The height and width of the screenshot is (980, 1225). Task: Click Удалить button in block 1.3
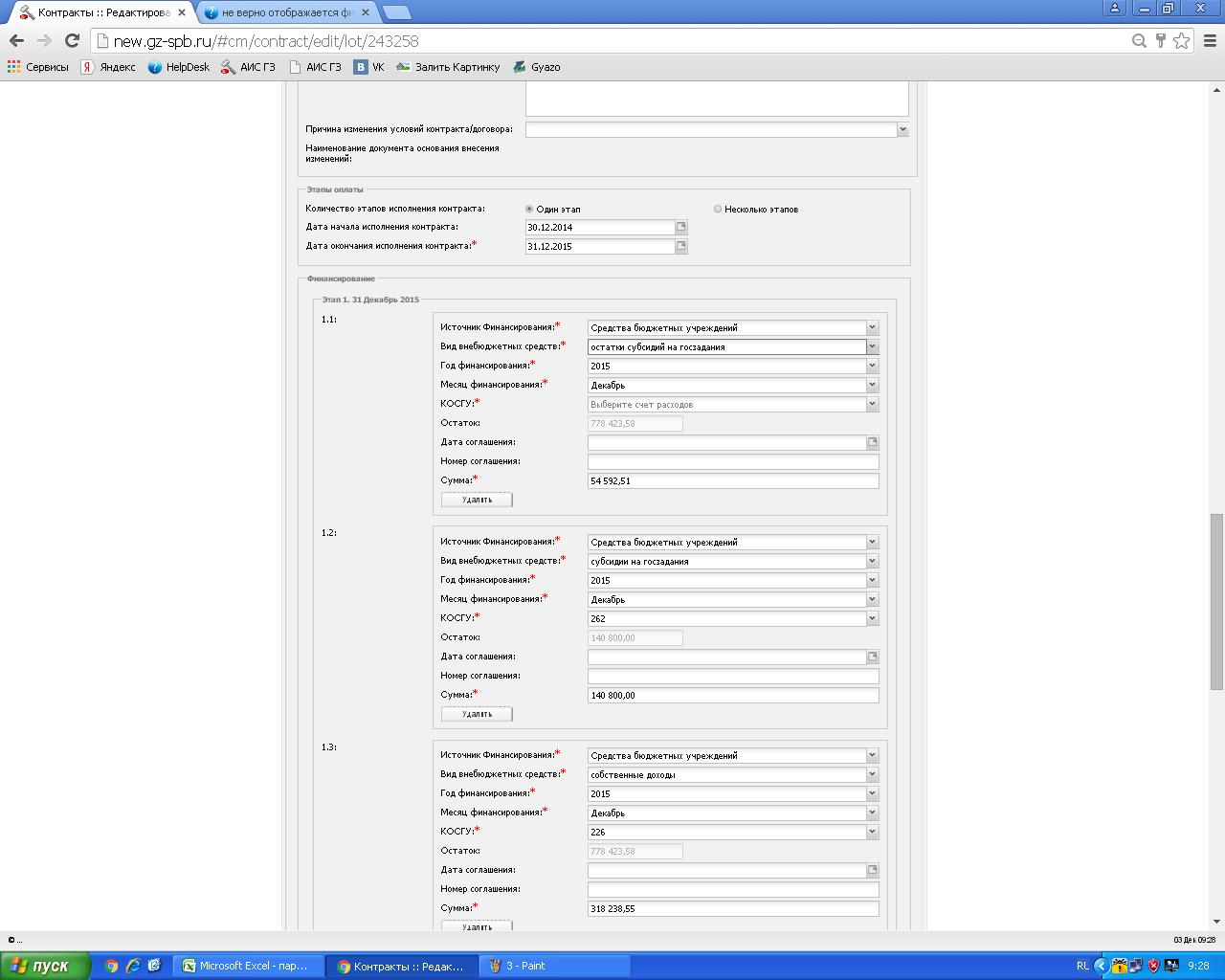coord(477,925)
